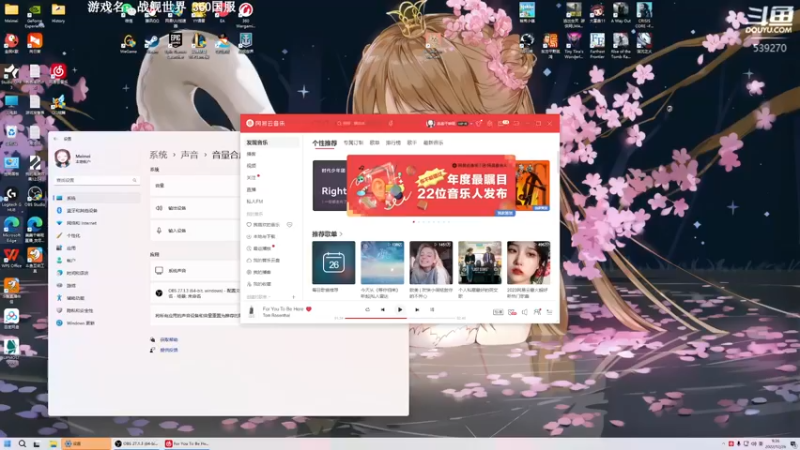Click the sound effect icon in player bar

[x=512, y=312]
